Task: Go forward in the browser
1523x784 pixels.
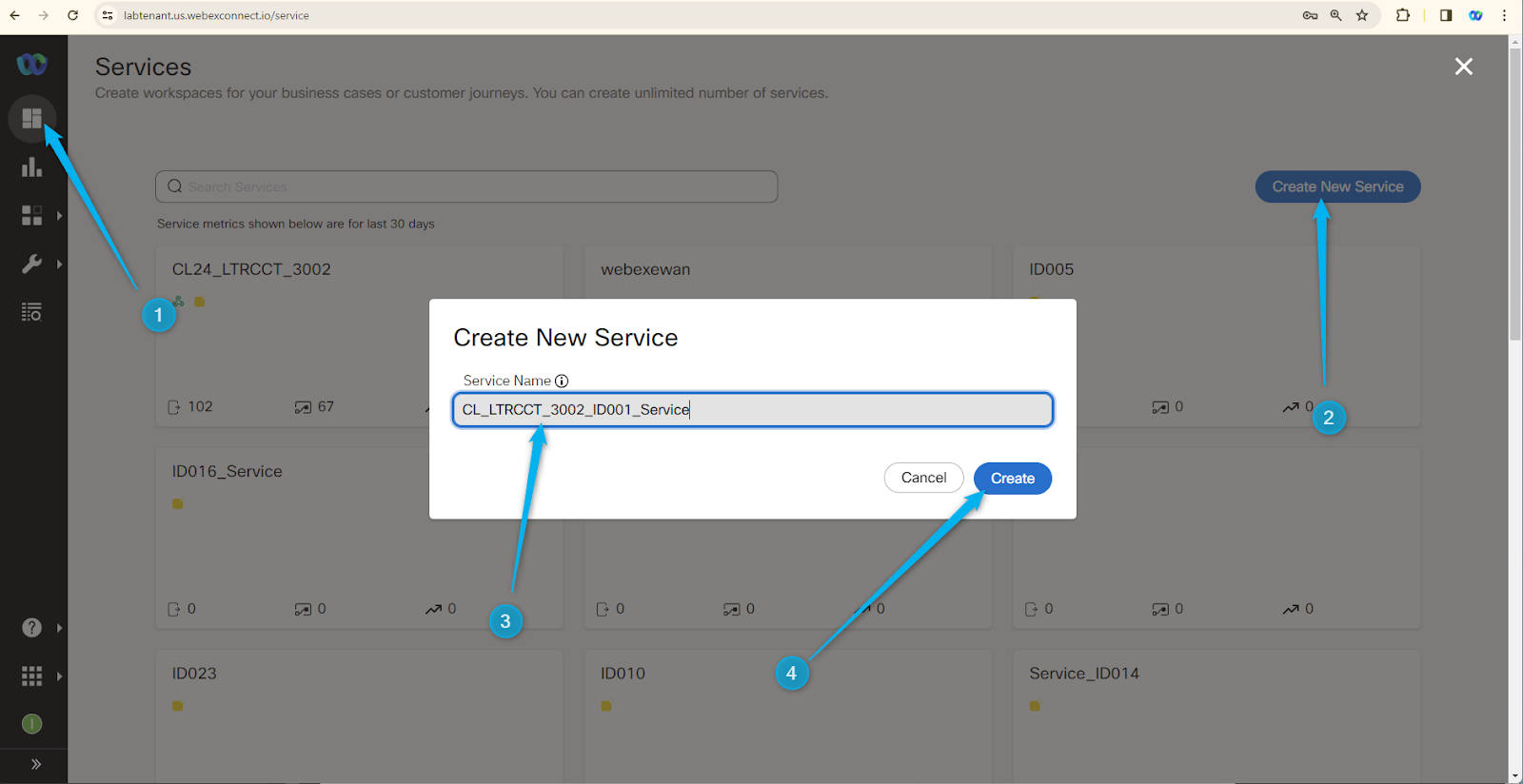Action: pyautogui.click(x=44, y=15)
